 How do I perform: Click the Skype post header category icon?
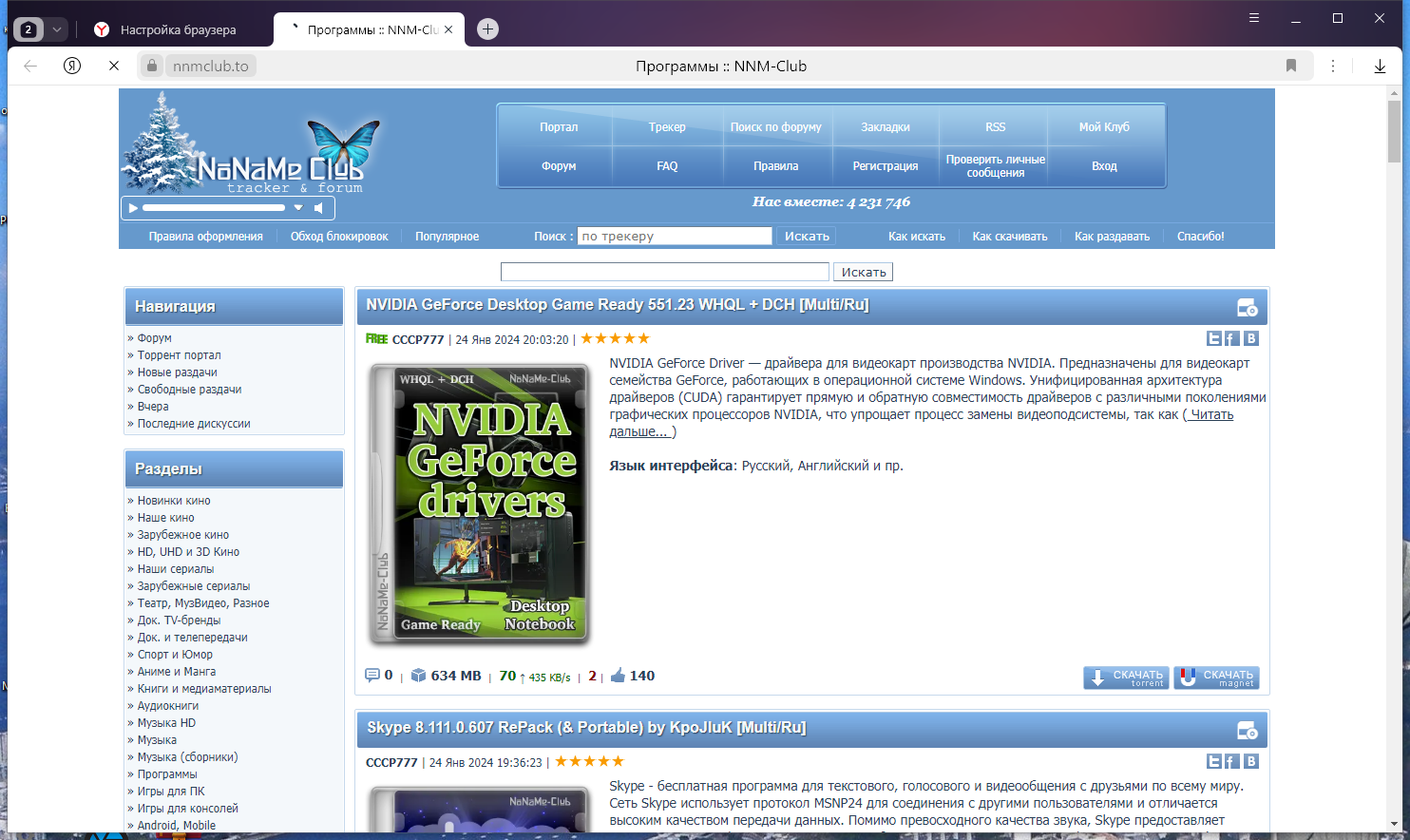click(1247, 730)
